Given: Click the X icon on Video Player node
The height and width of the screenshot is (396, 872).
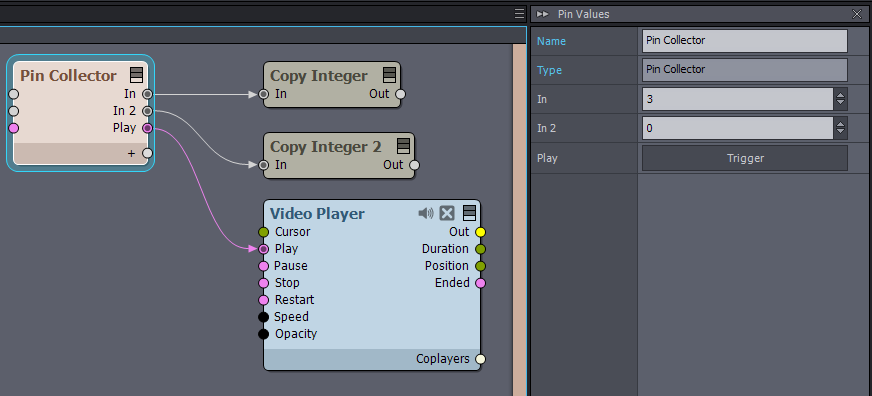Looking at the screenshot, I should pyautogui.click(x=447, y=212).
